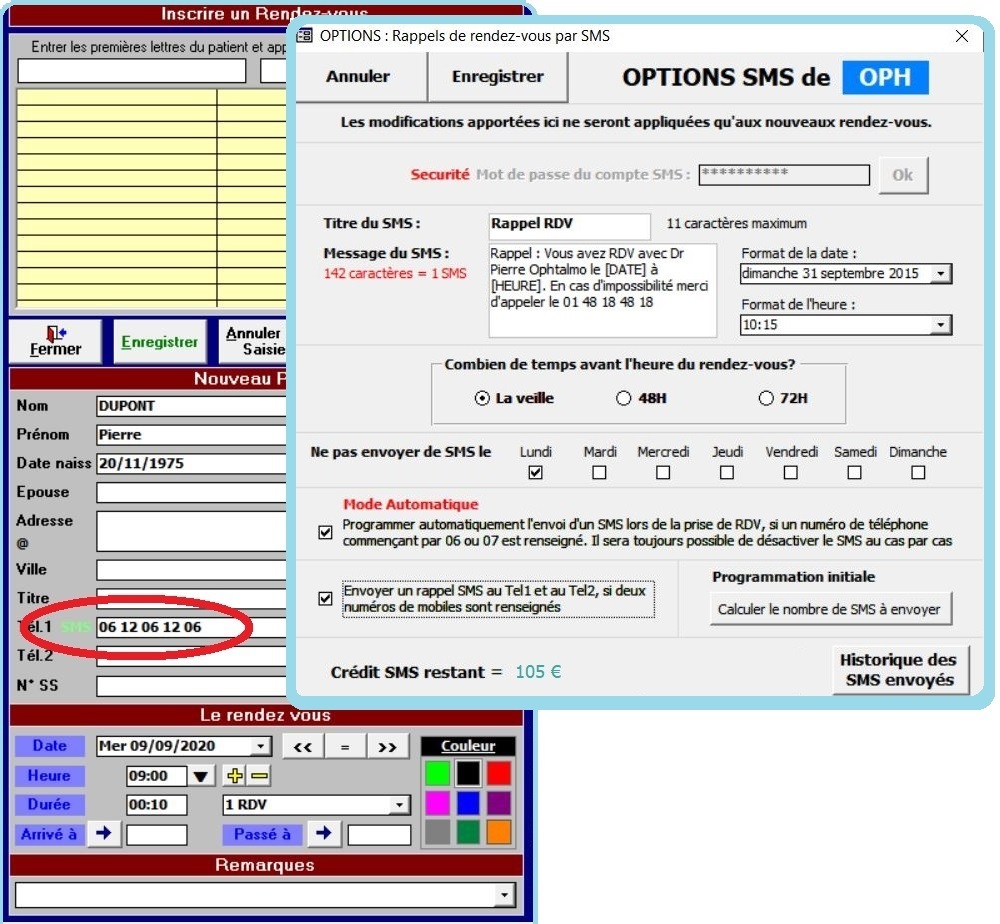Go to previous date with the << button
The image size is (1000, 924).
[304, 746]
